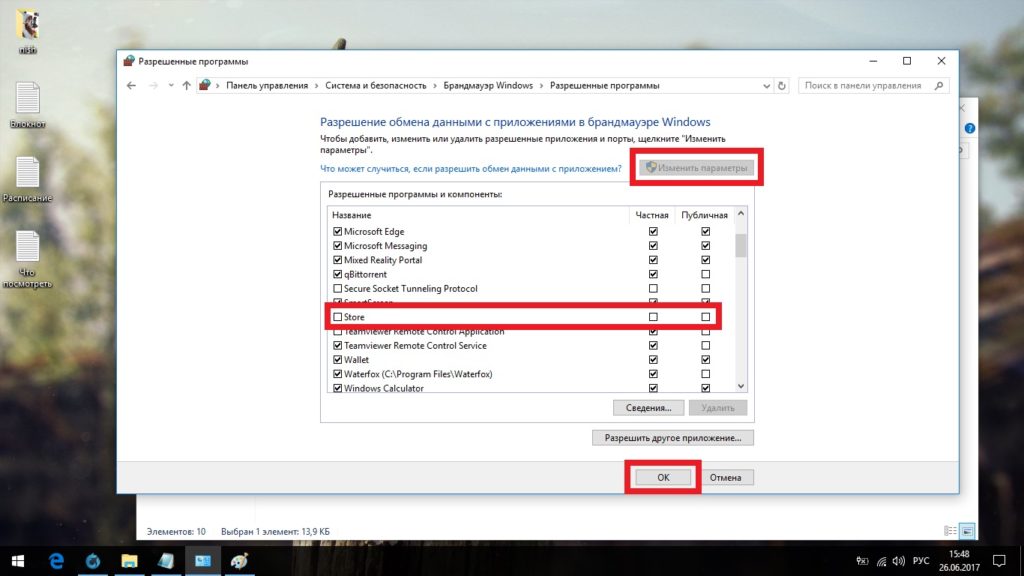Open File Explorer from the taskbar
This screenshot has width=1024, height=576.
tap(129, 561)
